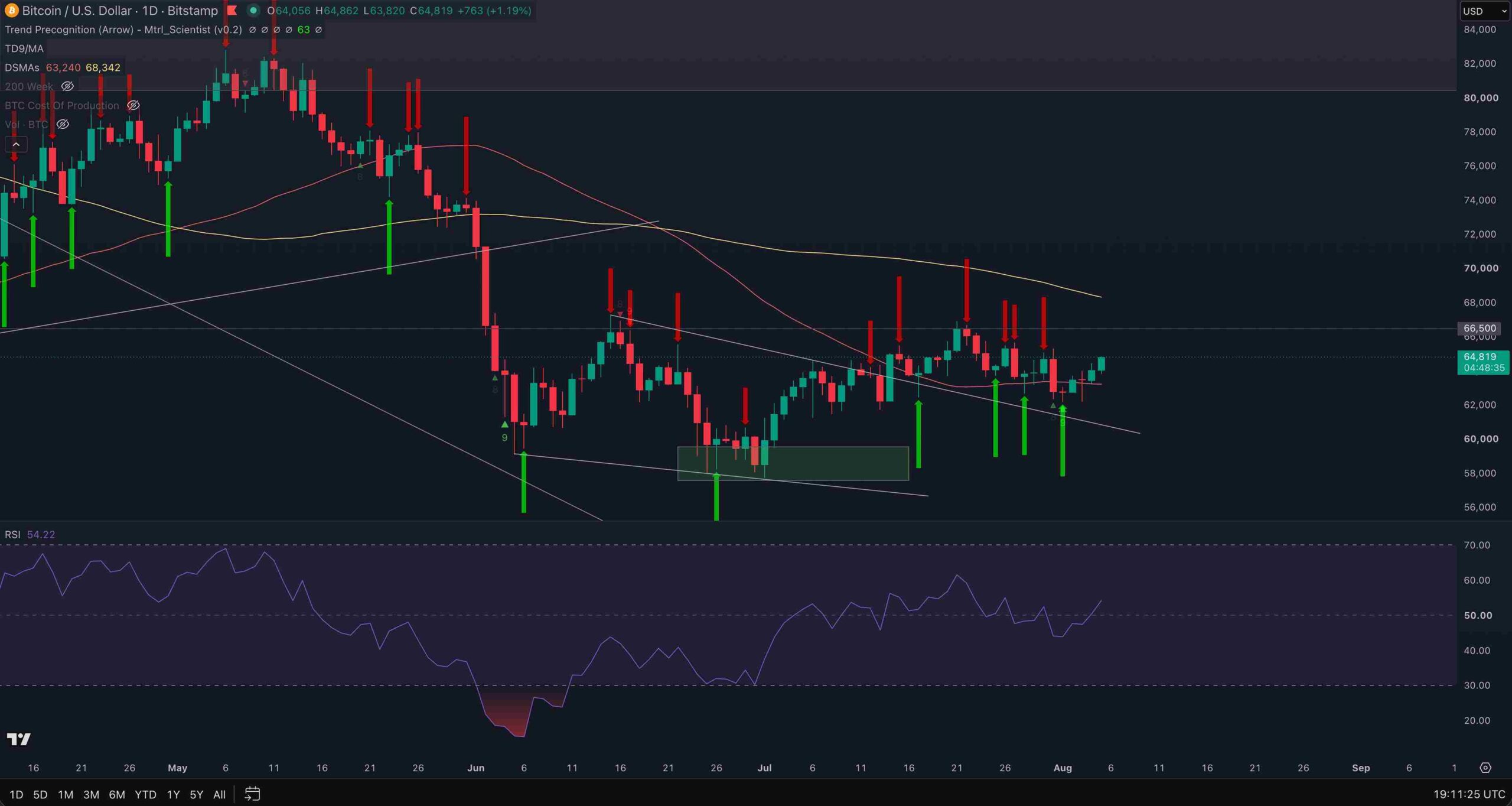Select the 5D time range
Image resolution: width=1512 pixels, height=806 pixels.
point(40,794)
